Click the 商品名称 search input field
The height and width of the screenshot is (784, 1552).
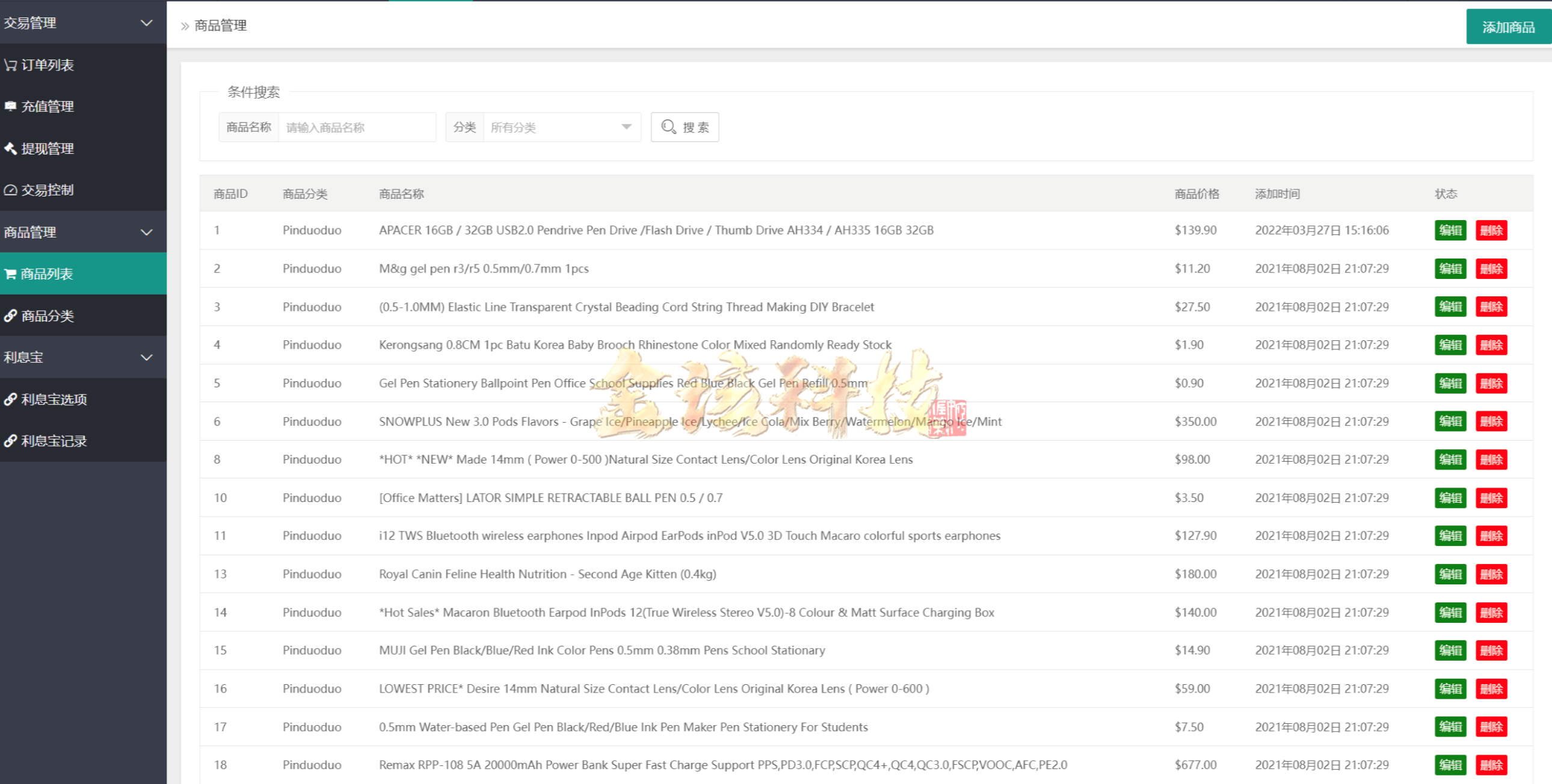(357, 127)
